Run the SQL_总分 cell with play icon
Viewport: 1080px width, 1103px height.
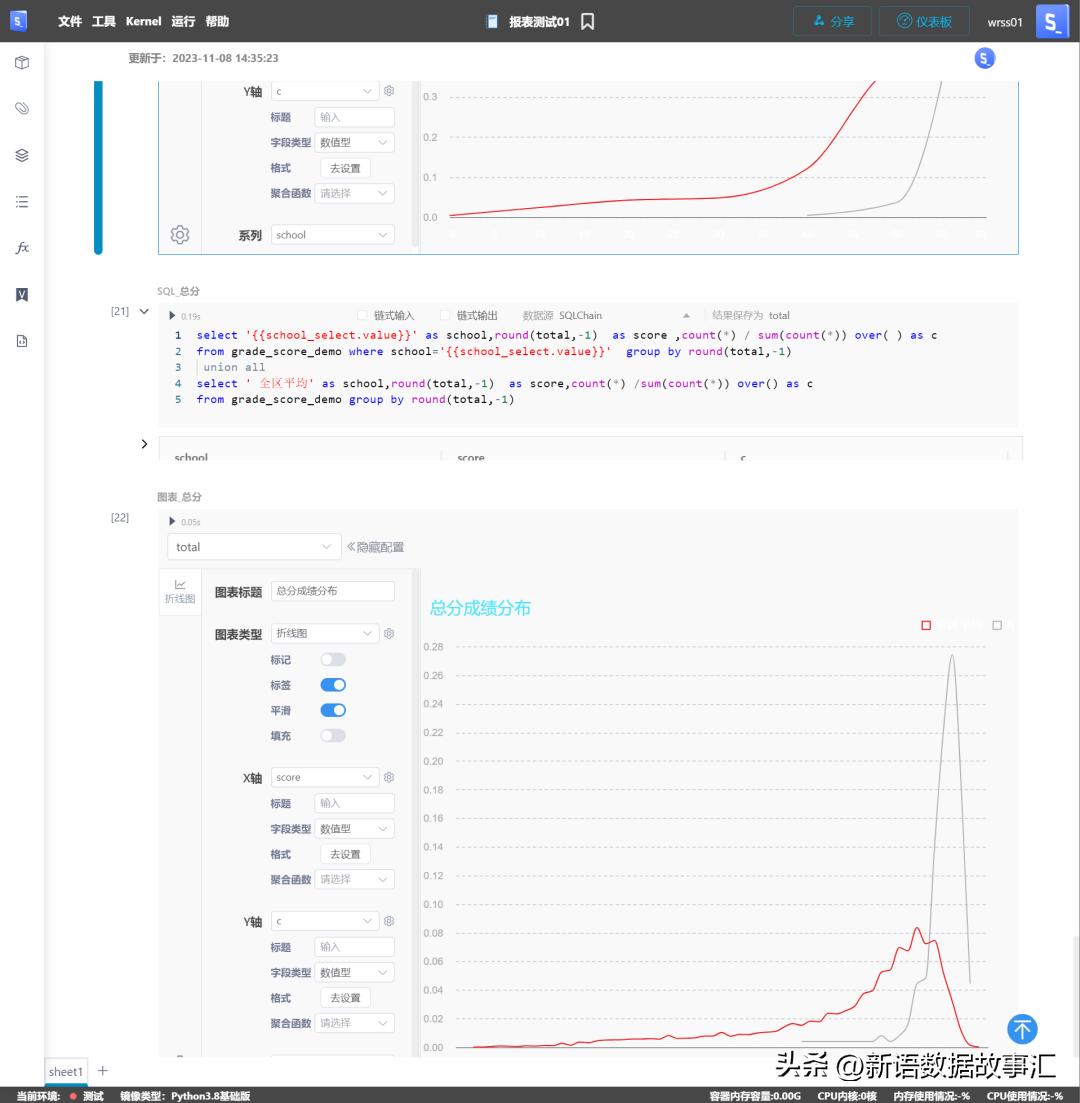pos(172,316)
